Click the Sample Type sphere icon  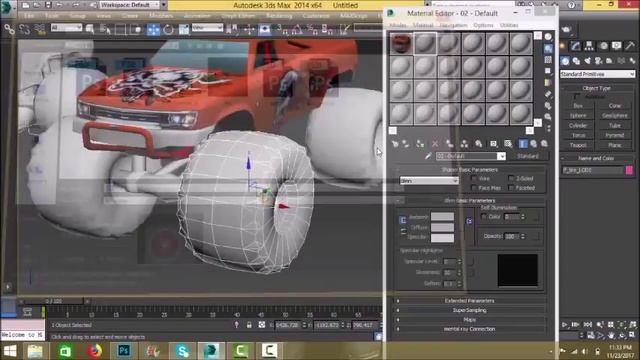point(548,37)
